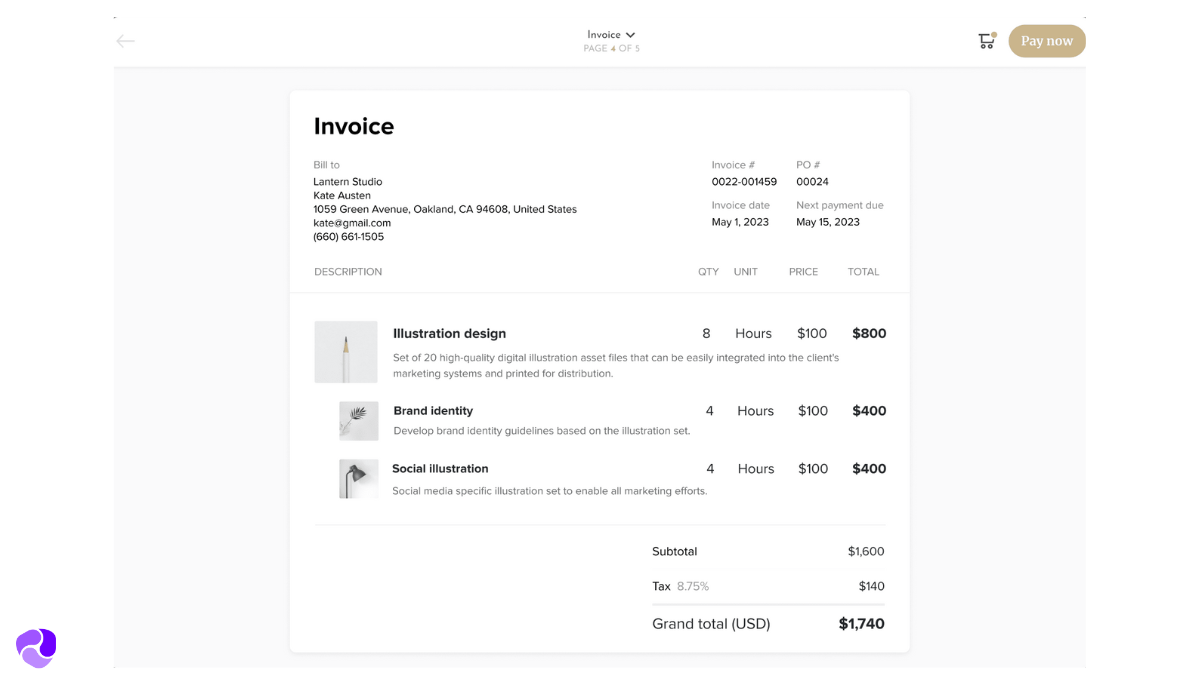Click the Page 4 of 5 indicator
The height and width of the screenshot is (685, 1200).
click(x=611, y=49)
